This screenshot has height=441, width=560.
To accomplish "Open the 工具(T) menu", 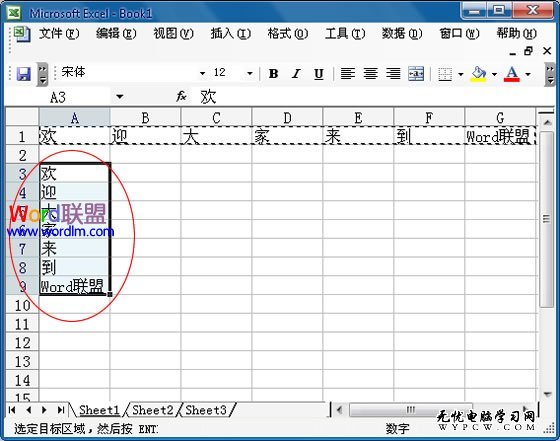I will pyautogui.click(x=345, y=34).
